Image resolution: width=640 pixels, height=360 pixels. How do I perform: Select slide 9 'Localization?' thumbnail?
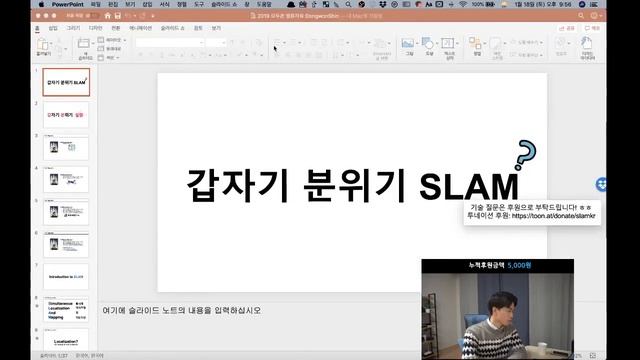66,341
